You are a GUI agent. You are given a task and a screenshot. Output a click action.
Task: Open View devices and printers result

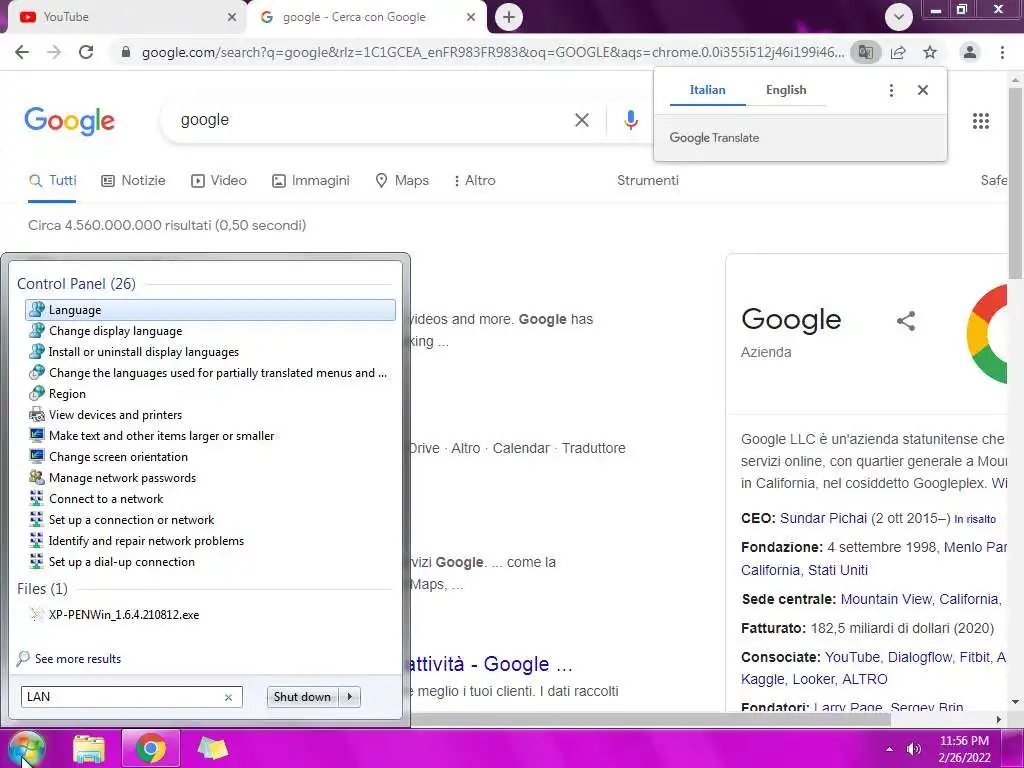point(210,415)
